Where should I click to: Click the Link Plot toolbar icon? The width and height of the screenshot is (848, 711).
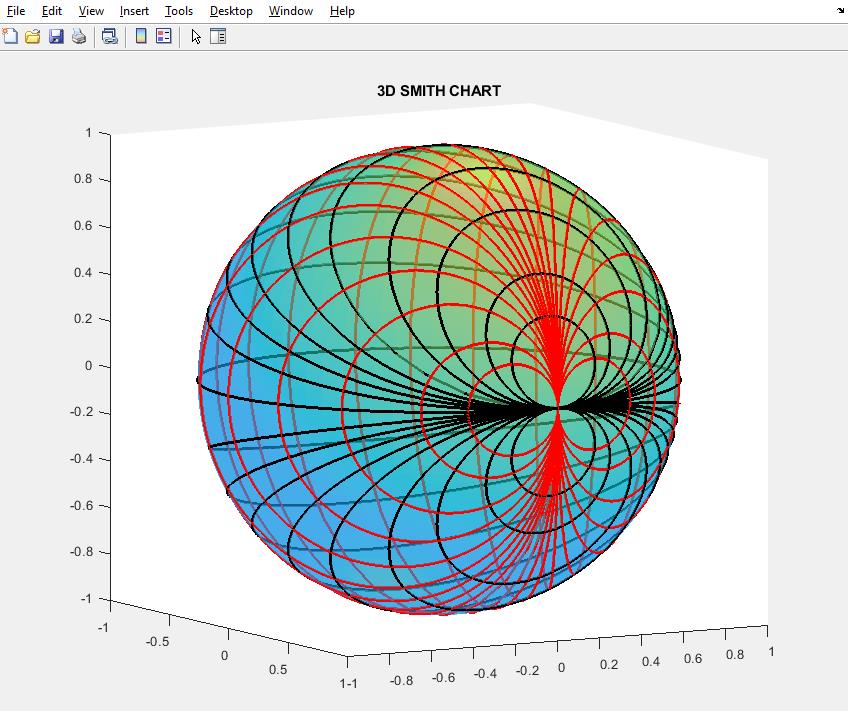[x=110, y=36]
